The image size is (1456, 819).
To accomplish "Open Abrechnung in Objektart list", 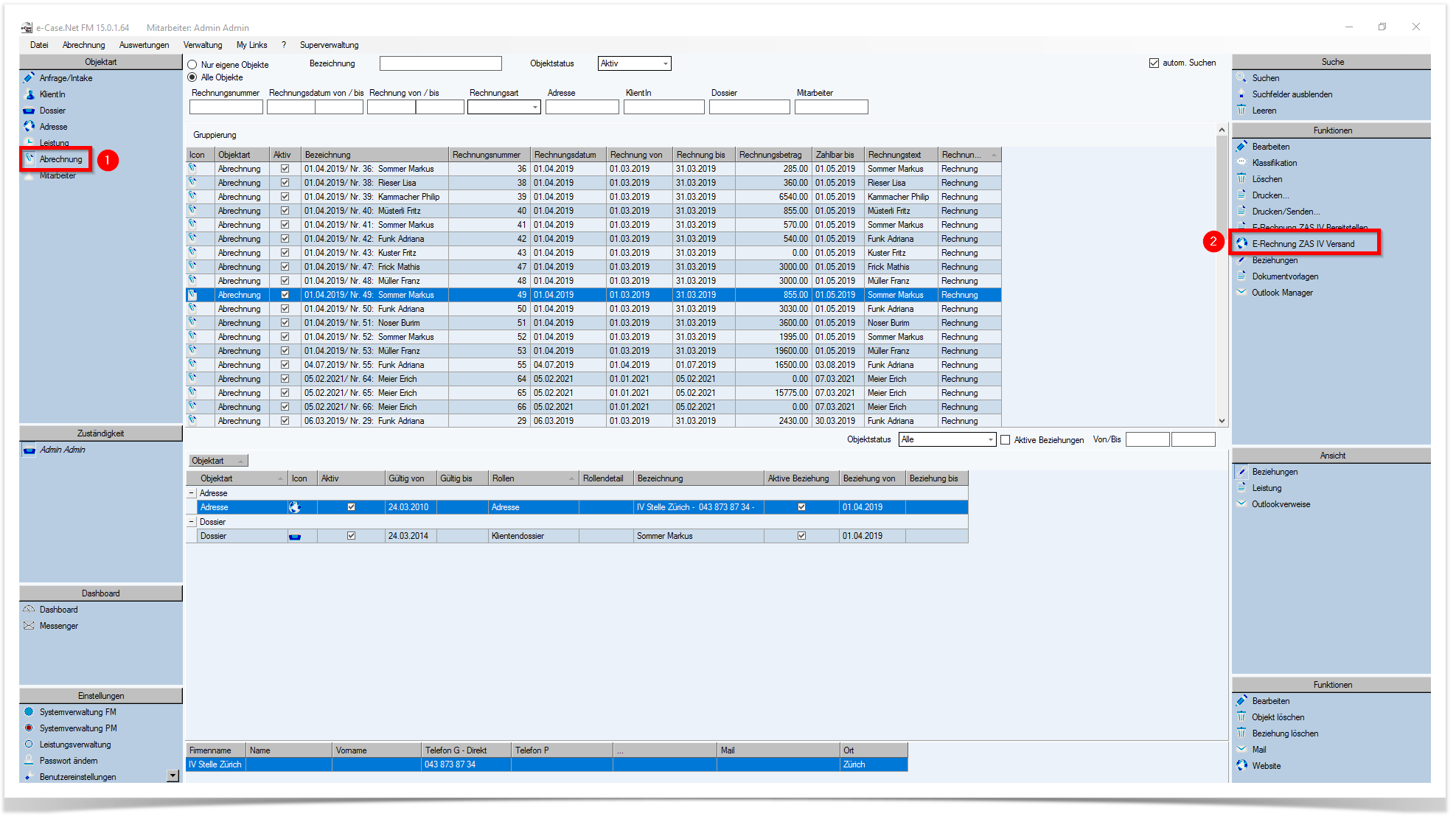I will [61, 159].
